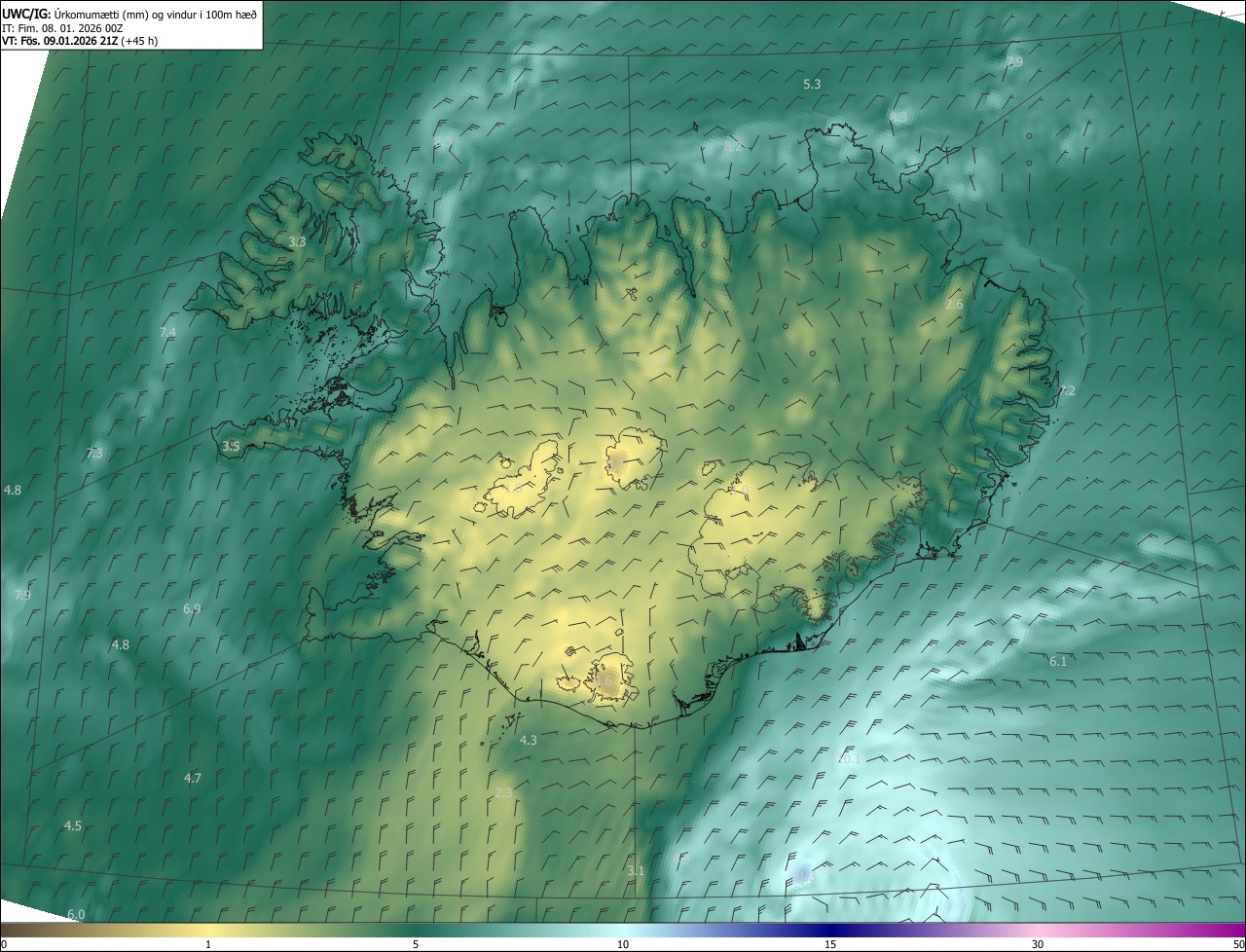Select the 3.3 value over the Westfjords
This screenshot has width=1246, height=952.
[x=297, y=241]
